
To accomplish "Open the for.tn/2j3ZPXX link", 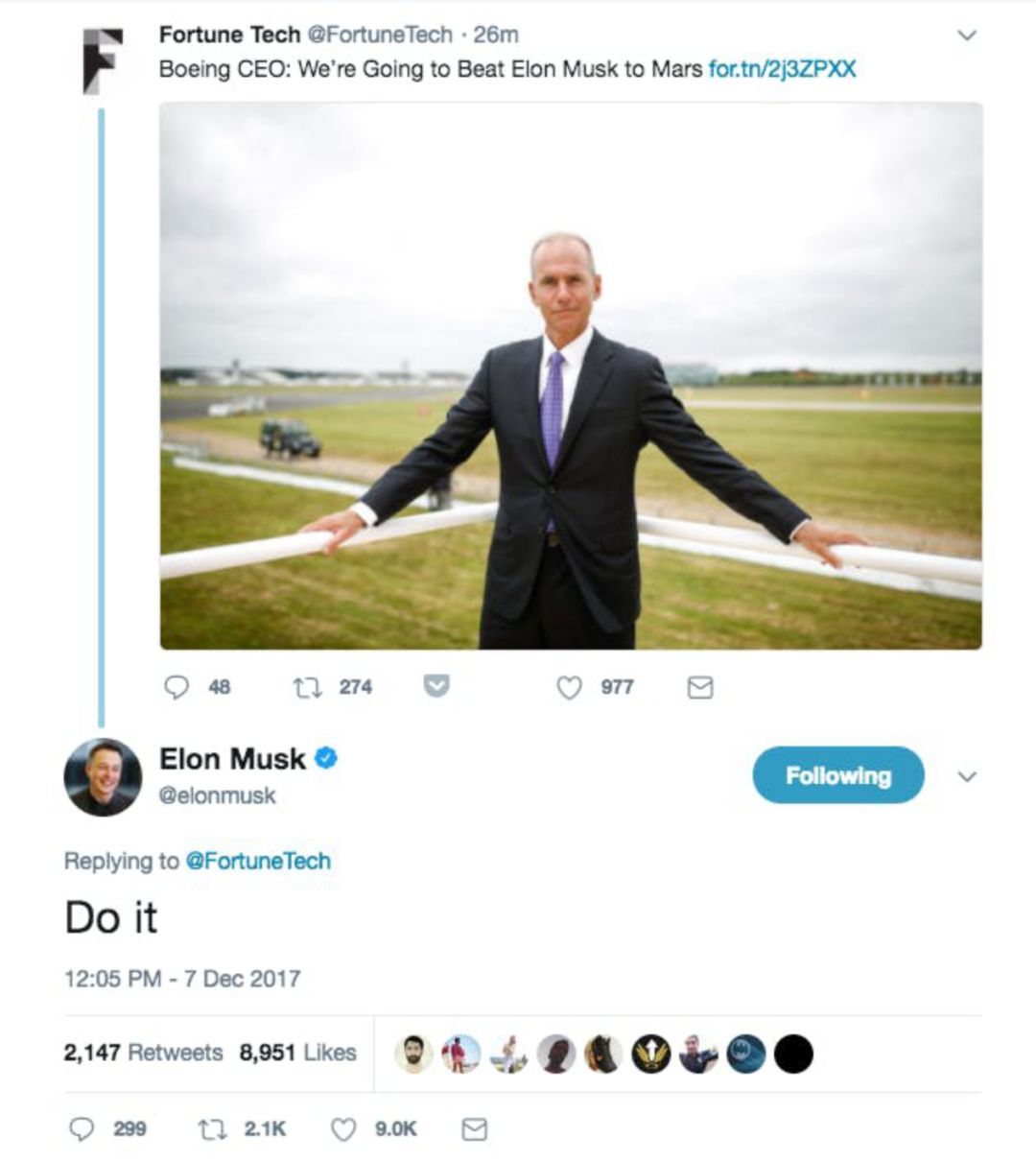I will (x=782, y=69).
